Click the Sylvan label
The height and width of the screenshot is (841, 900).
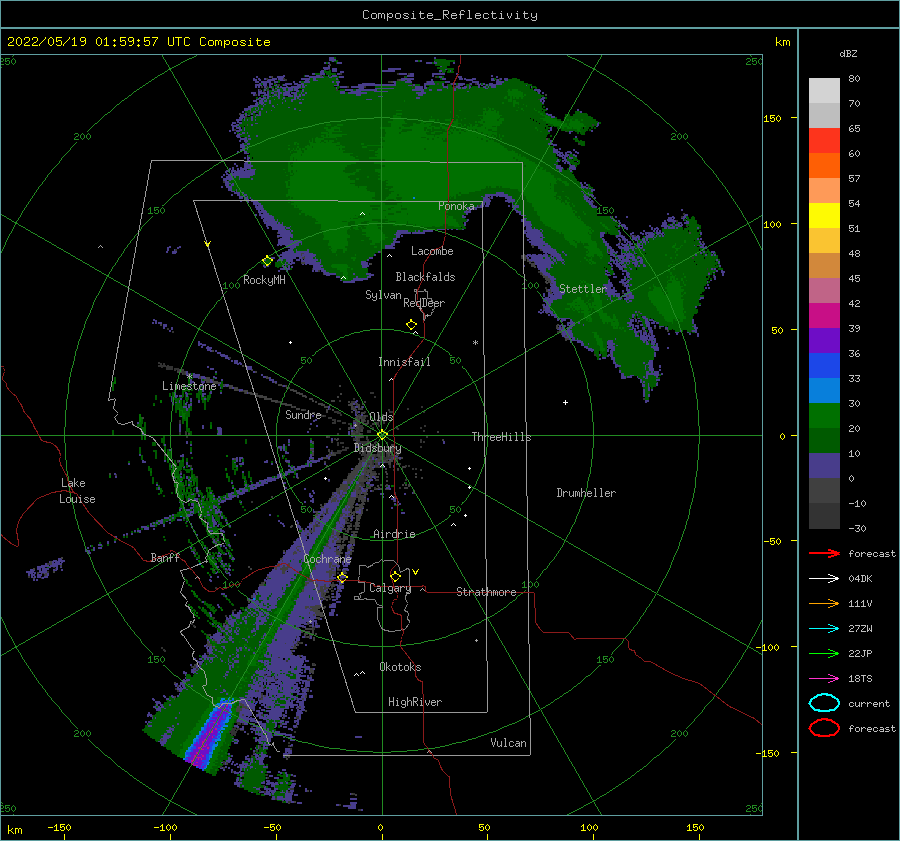(x=383, y=295)
